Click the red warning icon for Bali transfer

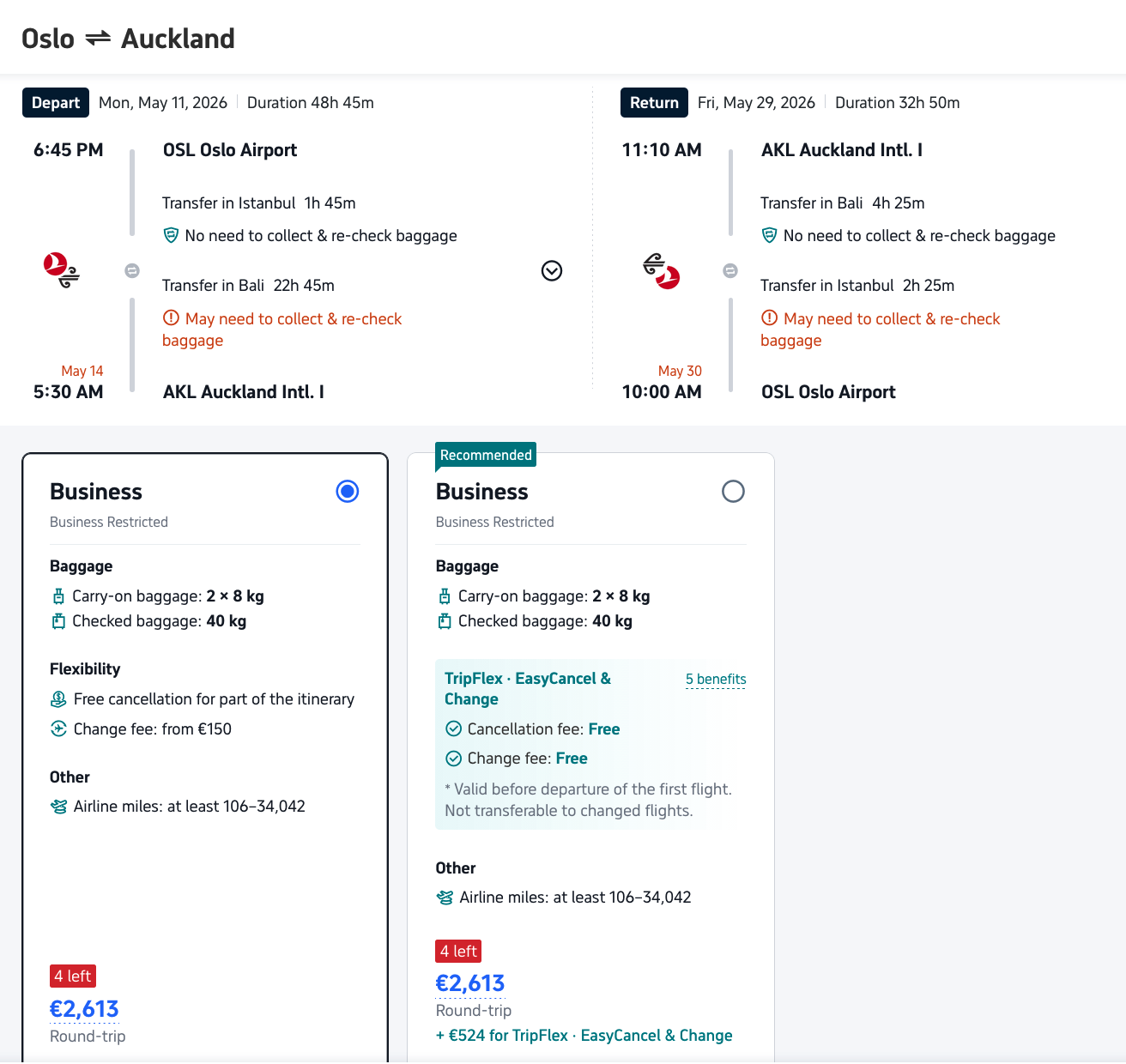[x=171, y=318]
